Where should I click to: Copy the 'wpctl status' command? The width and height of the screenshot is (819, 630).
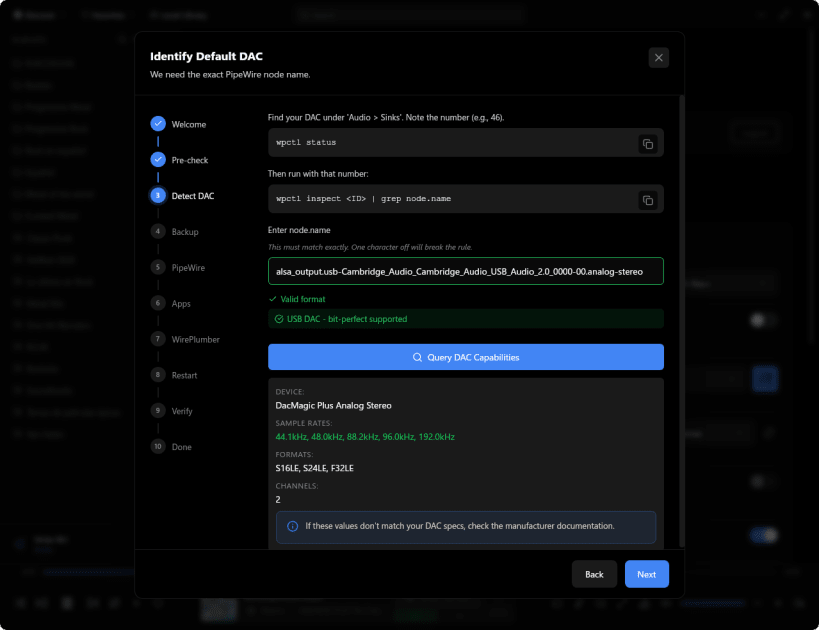pyautogui.click(x=648, y=144)
